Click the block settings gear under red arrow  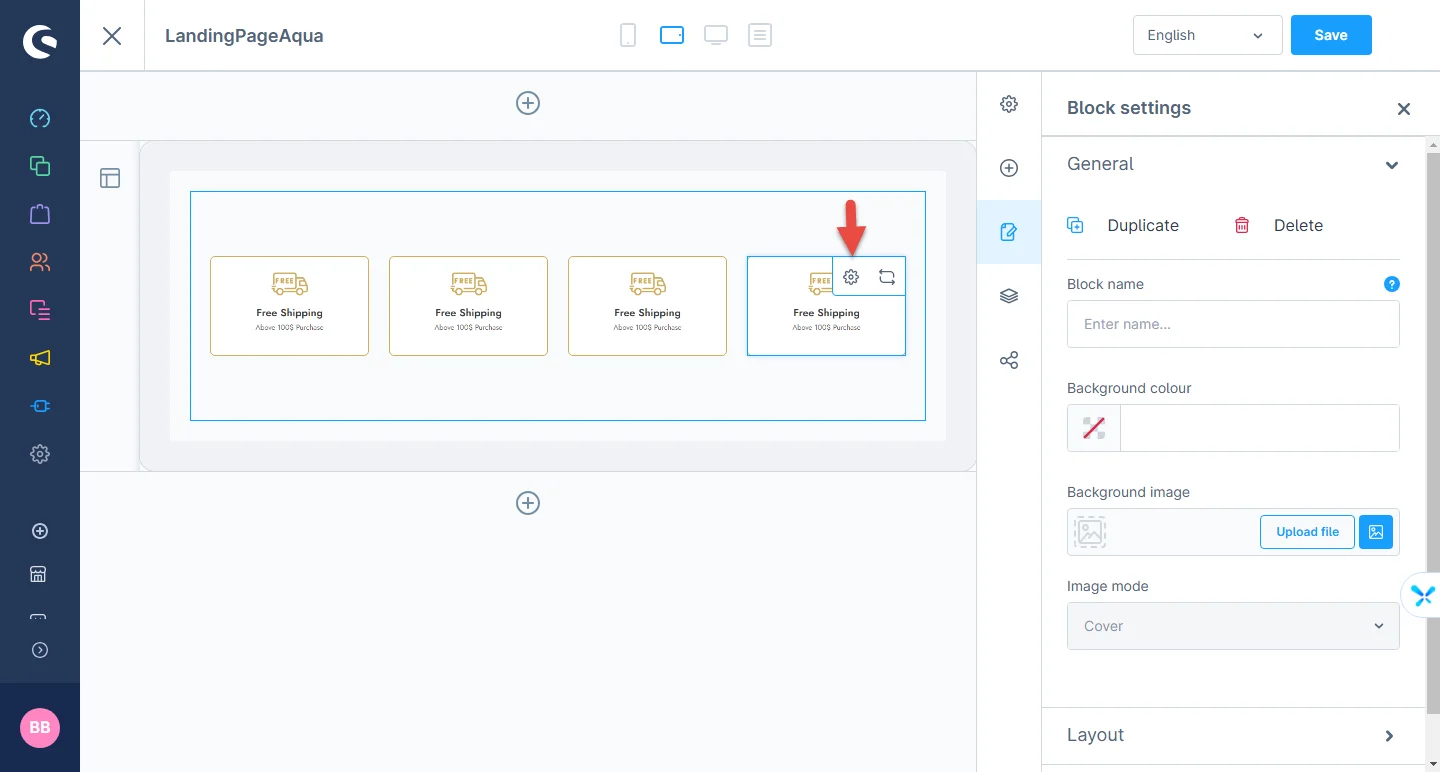pos(851,277)
